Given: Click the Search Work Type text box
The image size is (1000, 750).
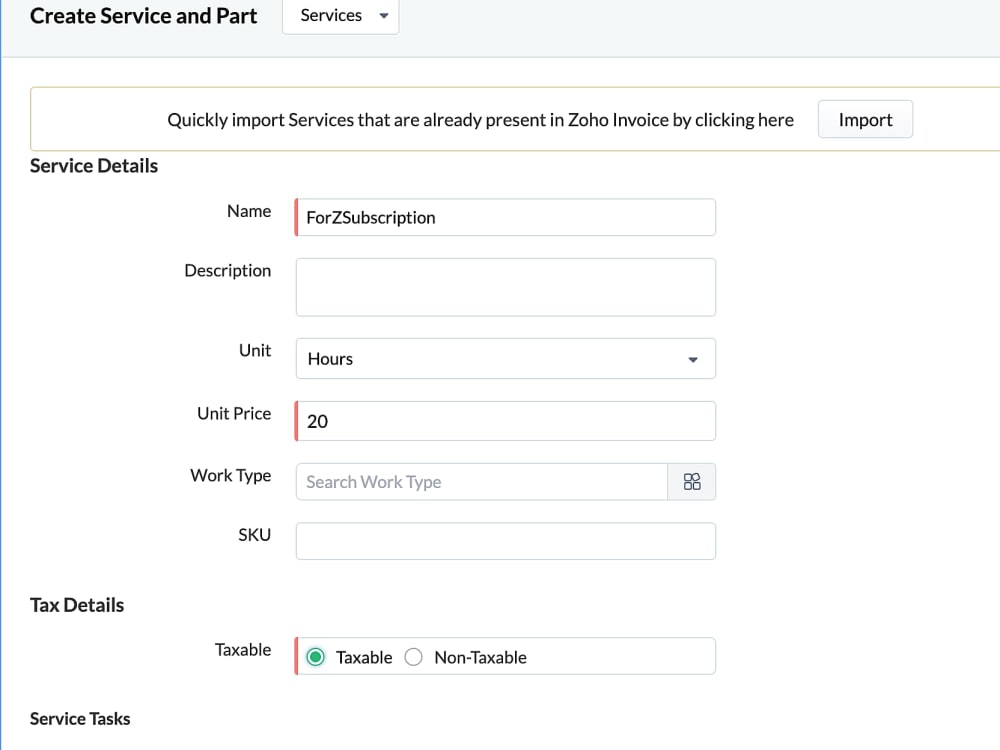Looking at the screenshot, I should coord(480,481).
